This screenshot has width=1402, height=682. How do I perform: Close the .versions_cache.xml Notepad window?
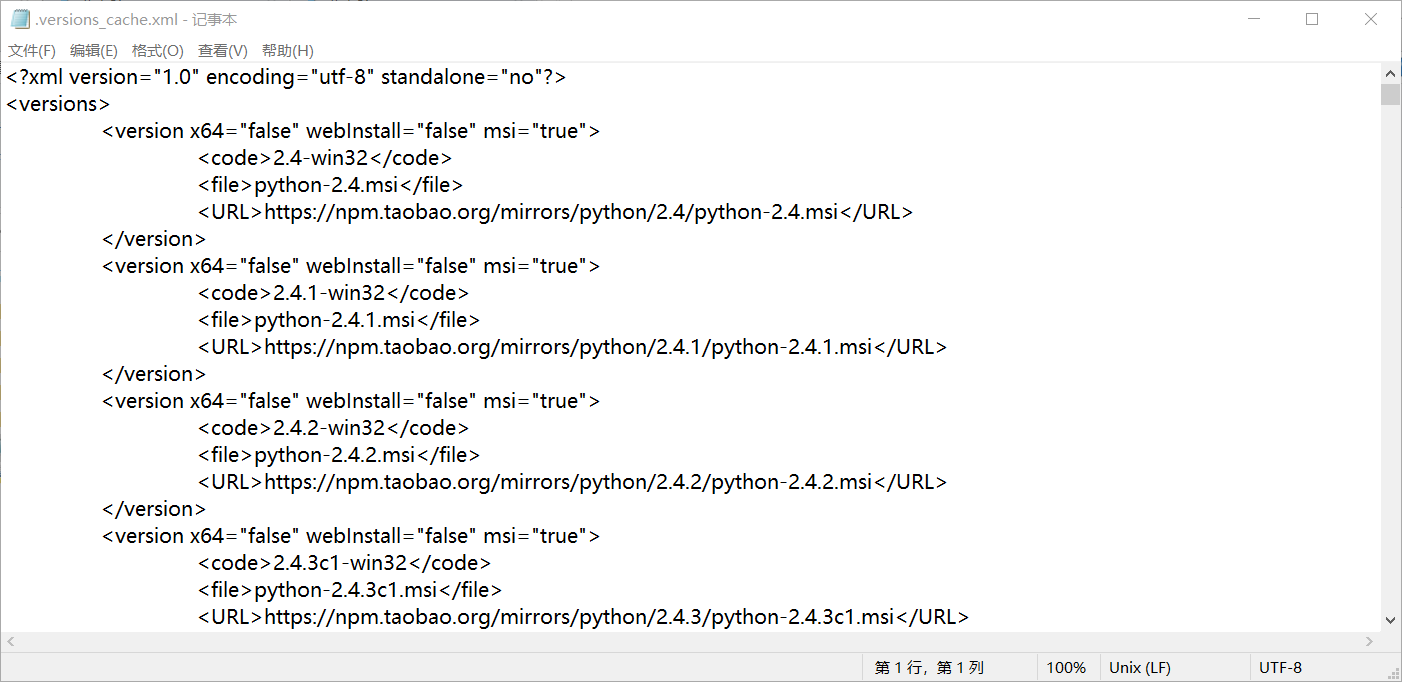click(1371, 19)
